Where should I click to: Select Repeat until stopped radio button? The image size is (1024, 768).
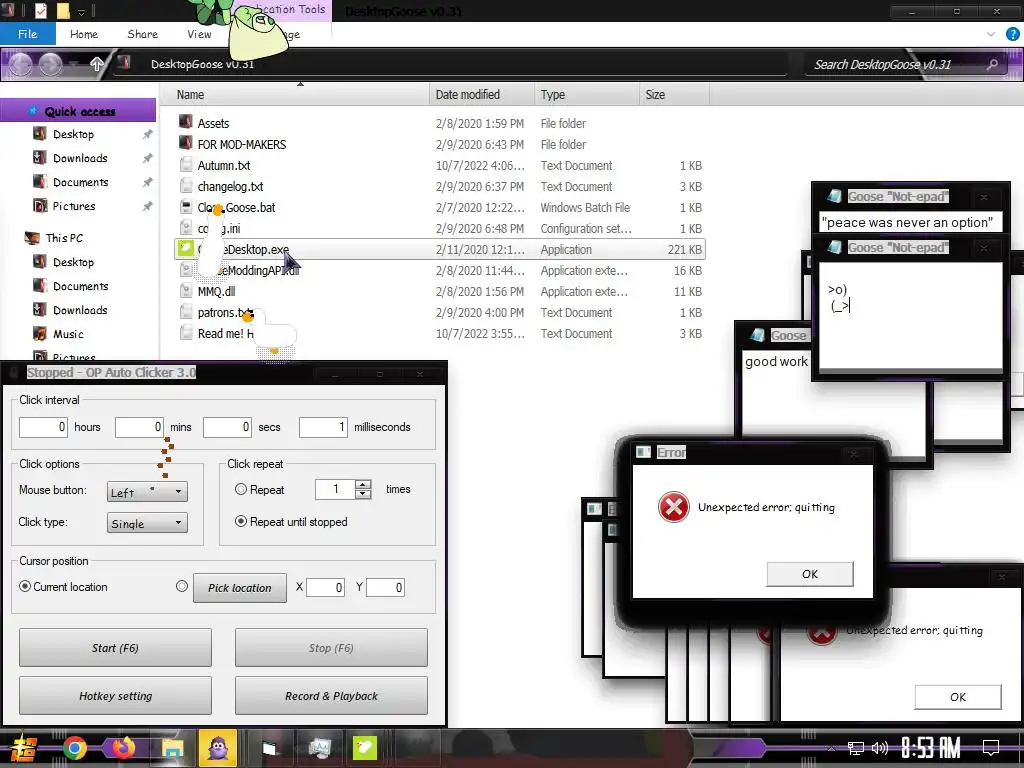pos(241,521)
